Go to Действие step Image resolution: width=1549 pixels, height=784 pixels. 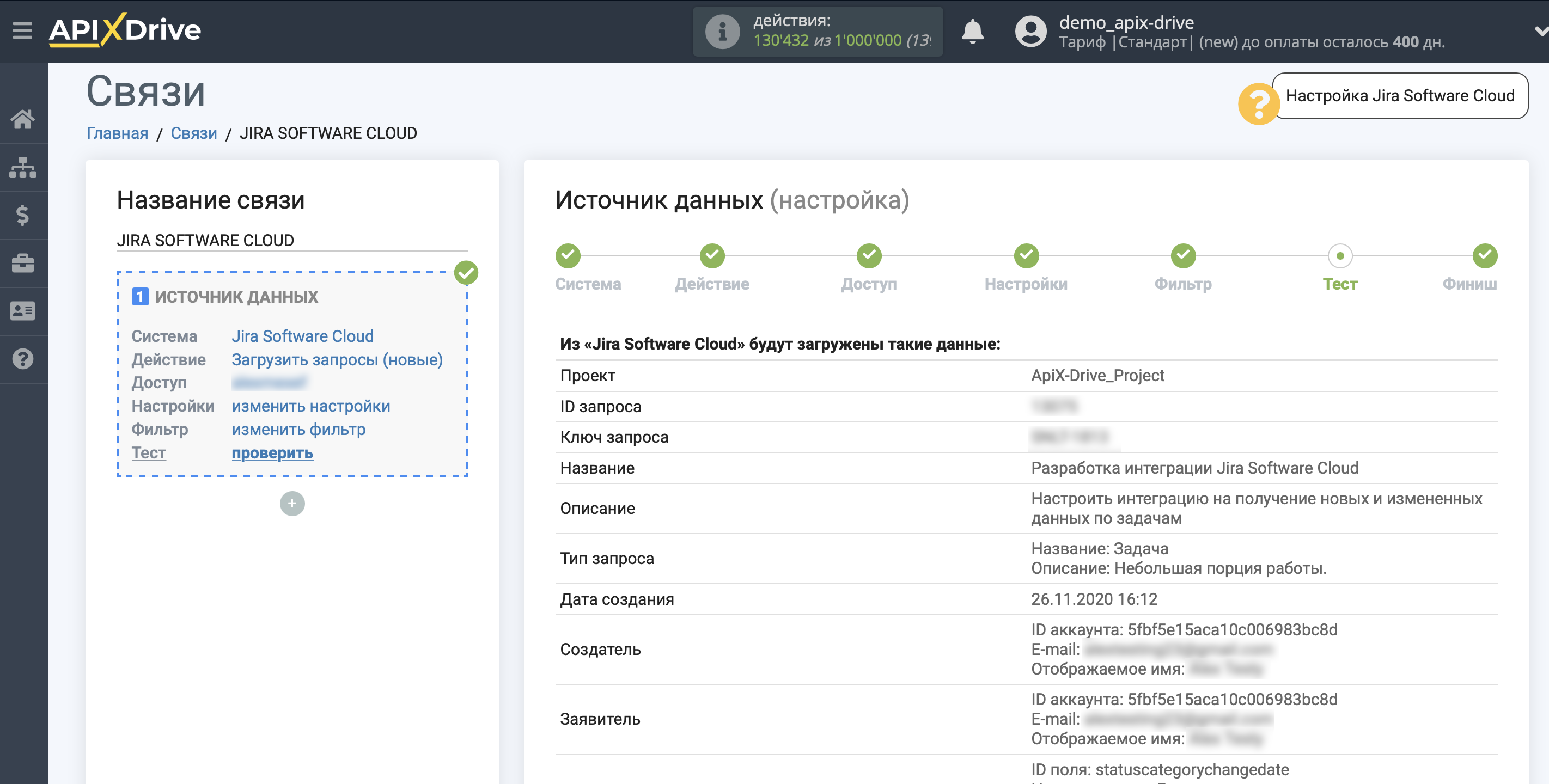click(712, 284)
